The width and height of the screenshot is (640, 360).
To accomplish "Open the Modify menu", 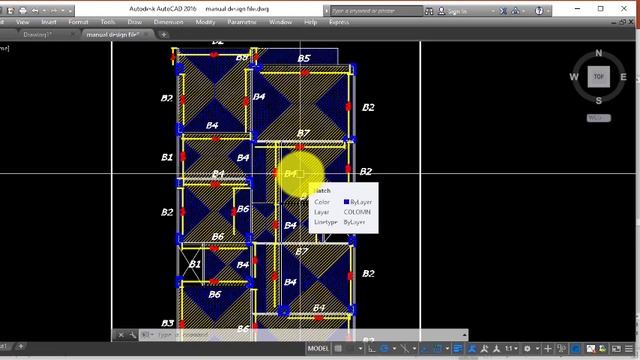I will click(x=205, y=22).
